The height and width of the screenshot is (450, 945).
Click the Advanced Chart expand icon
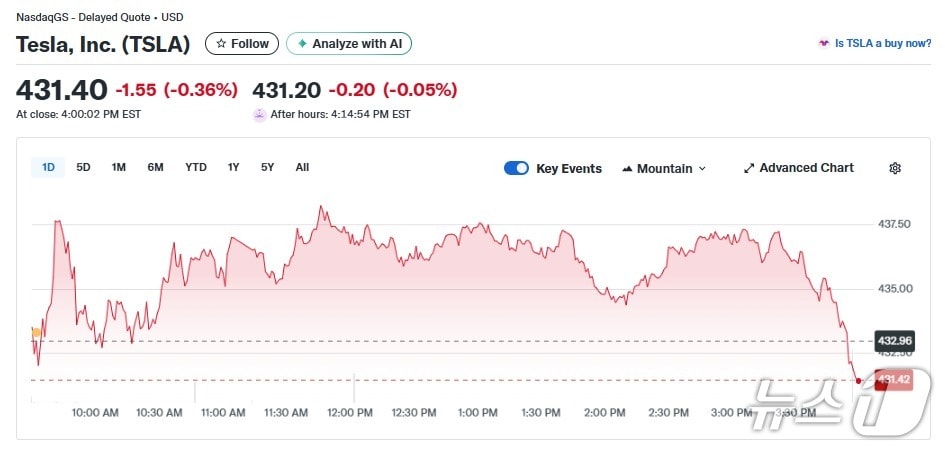(749, 168)
